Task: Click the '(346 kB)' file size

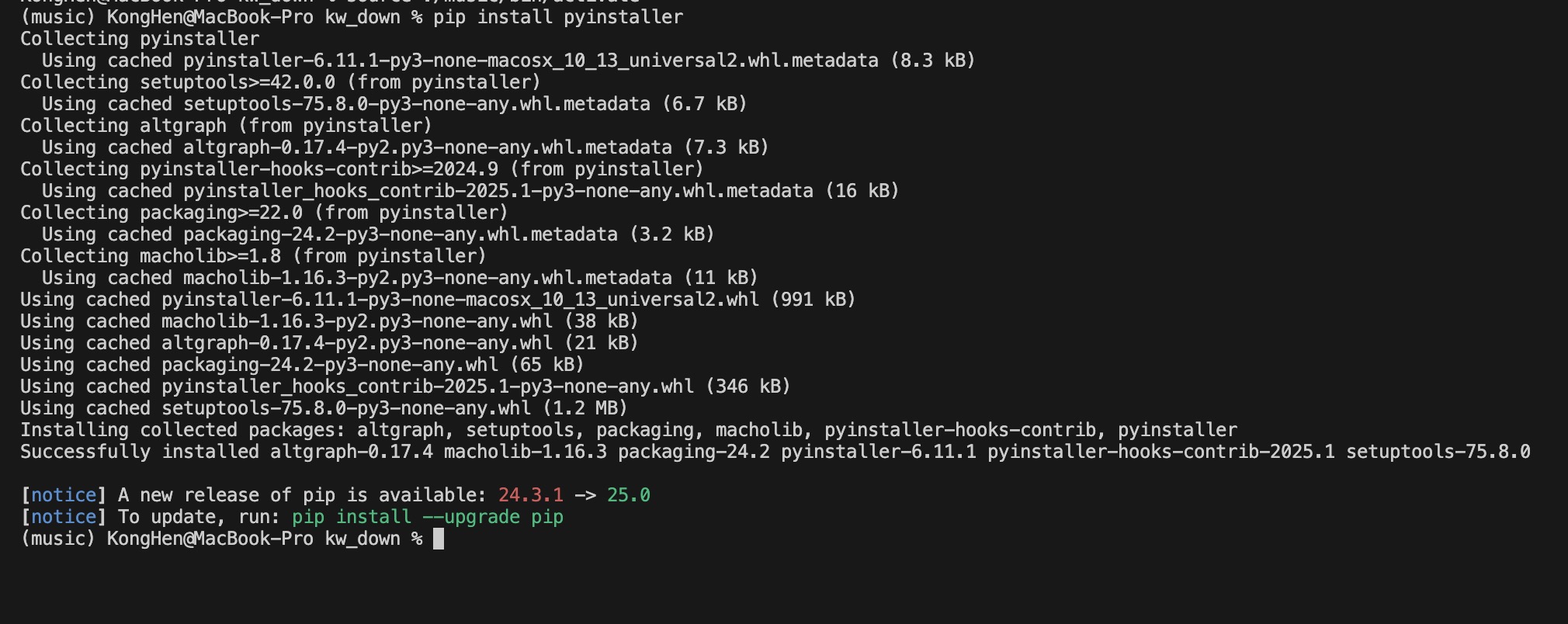Action: 748,387
